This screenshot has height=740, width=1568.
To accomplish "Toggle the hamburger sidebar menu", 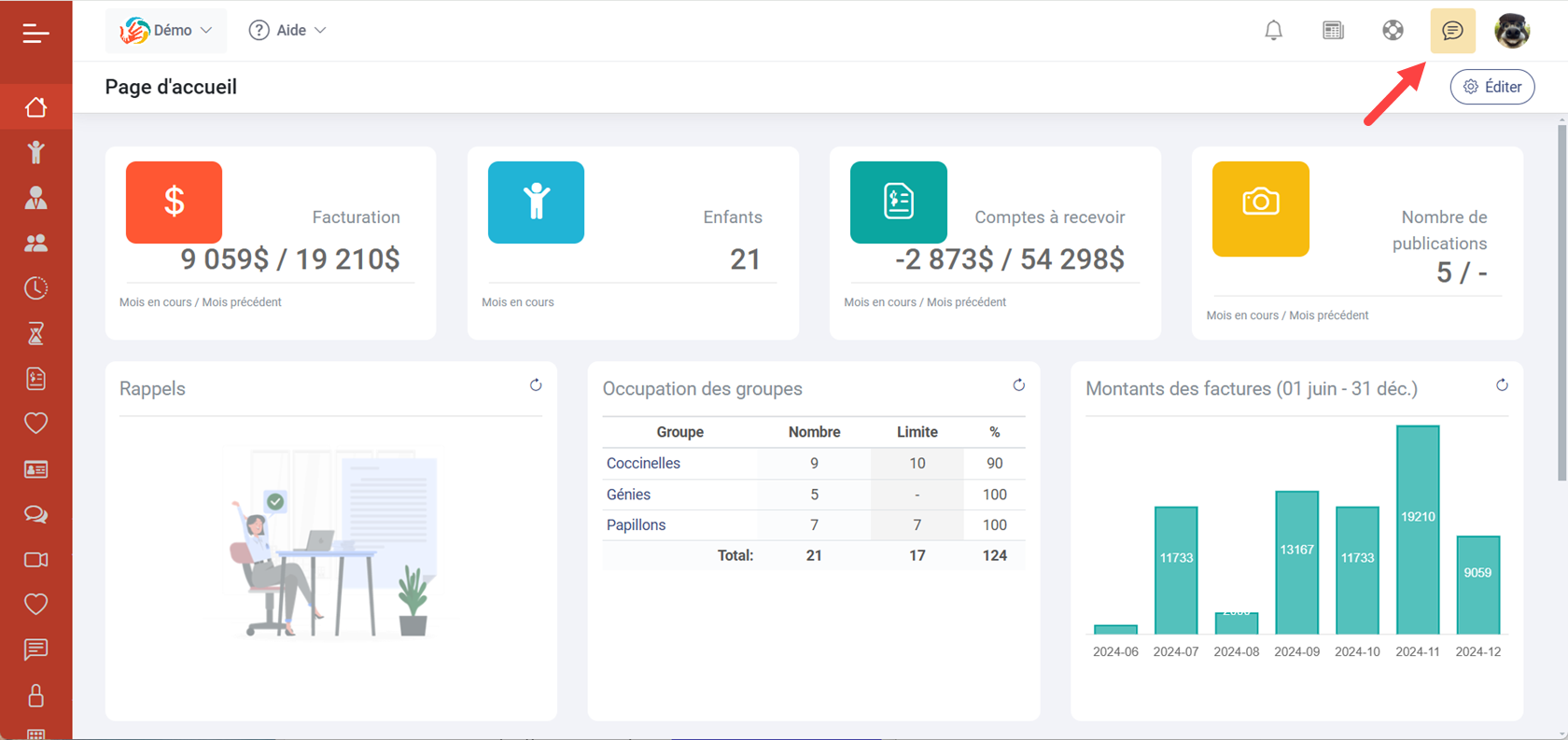I will [x=35, y=34].
